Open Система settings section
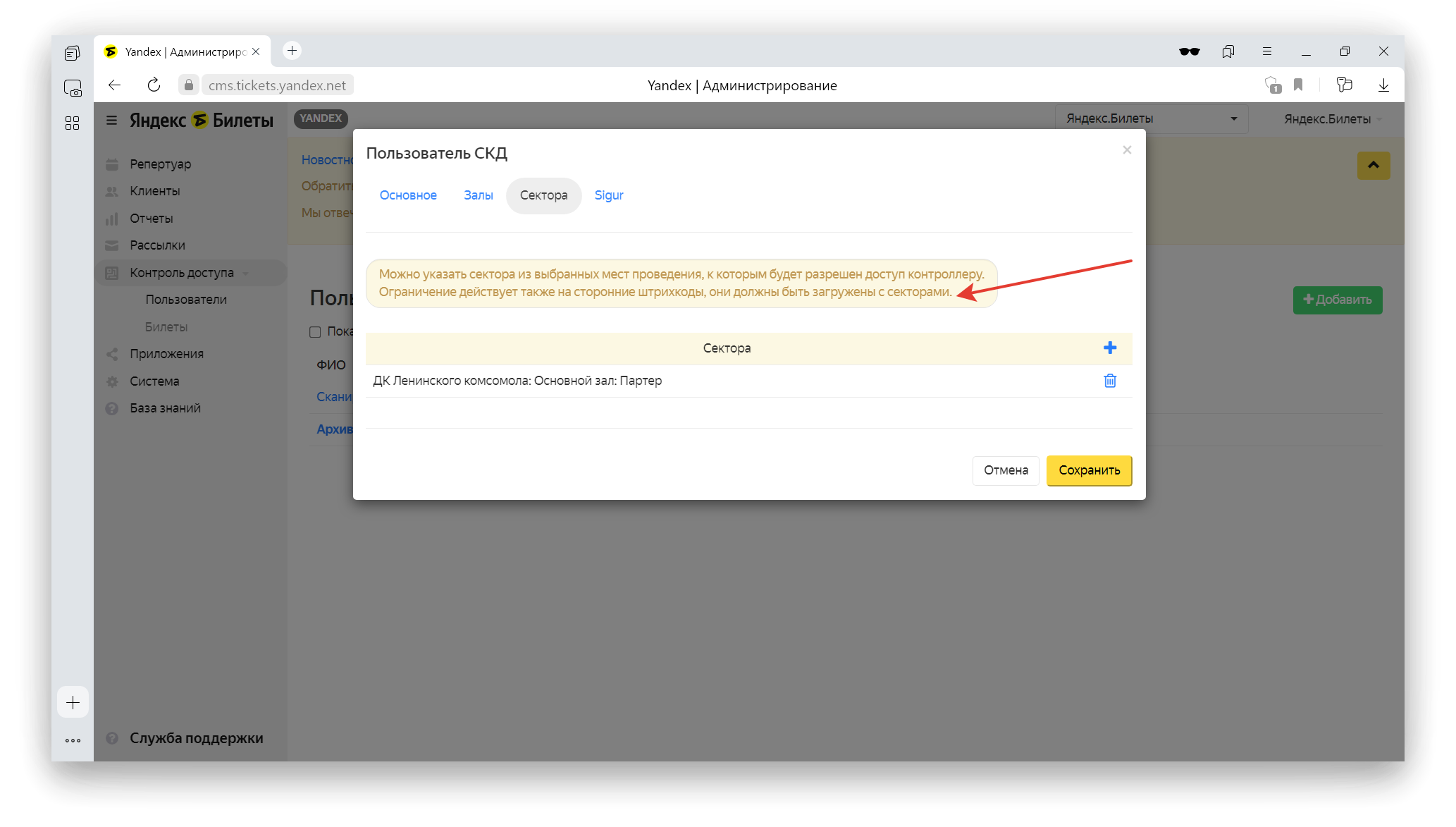The height and width of the screenshot is (827, 1456). pos(154,381)
